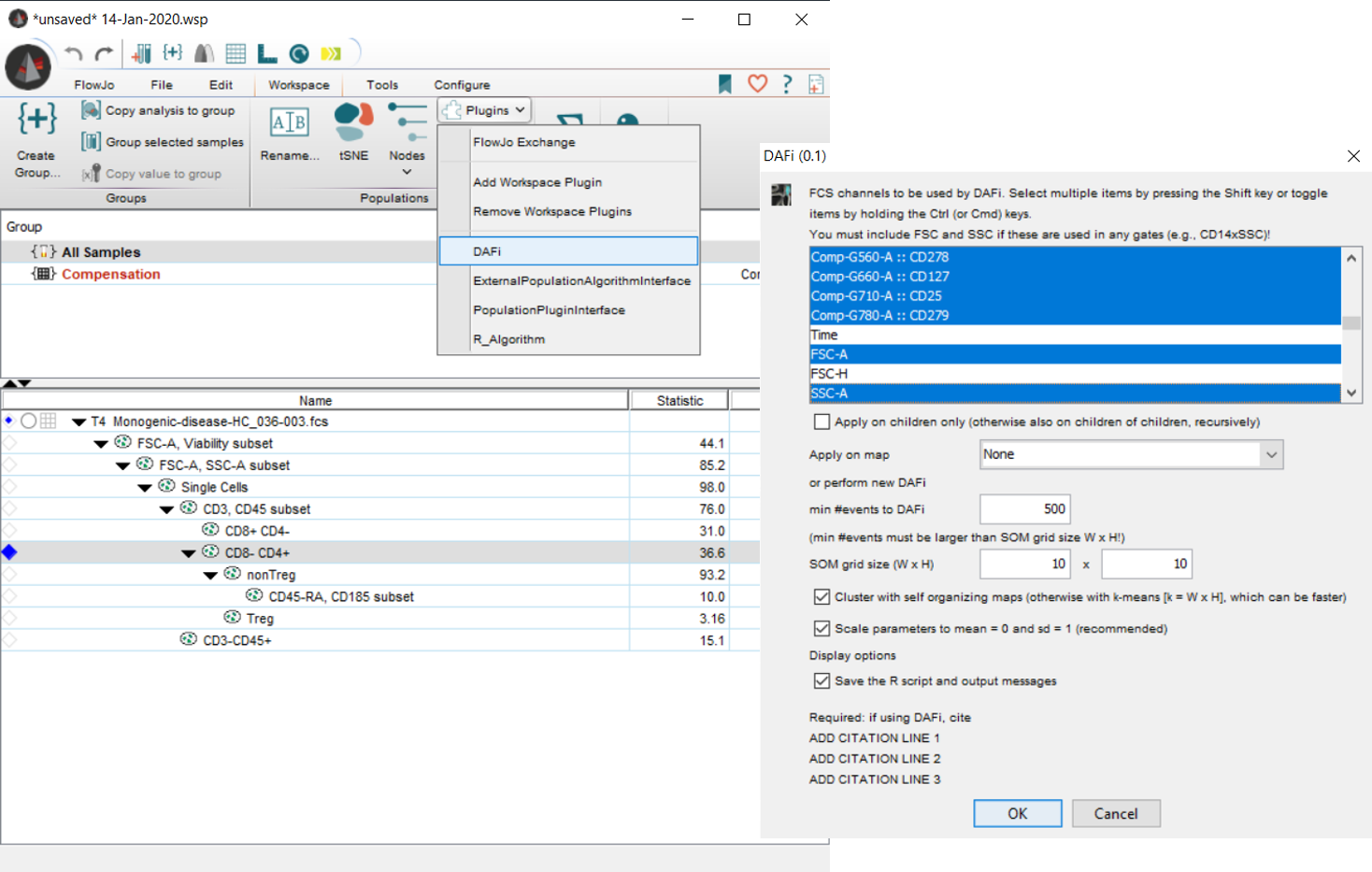This screenshot has width=1372, height=872.
Task: Collapse the CD8- CD4+ node
Action: click(189, 553)
